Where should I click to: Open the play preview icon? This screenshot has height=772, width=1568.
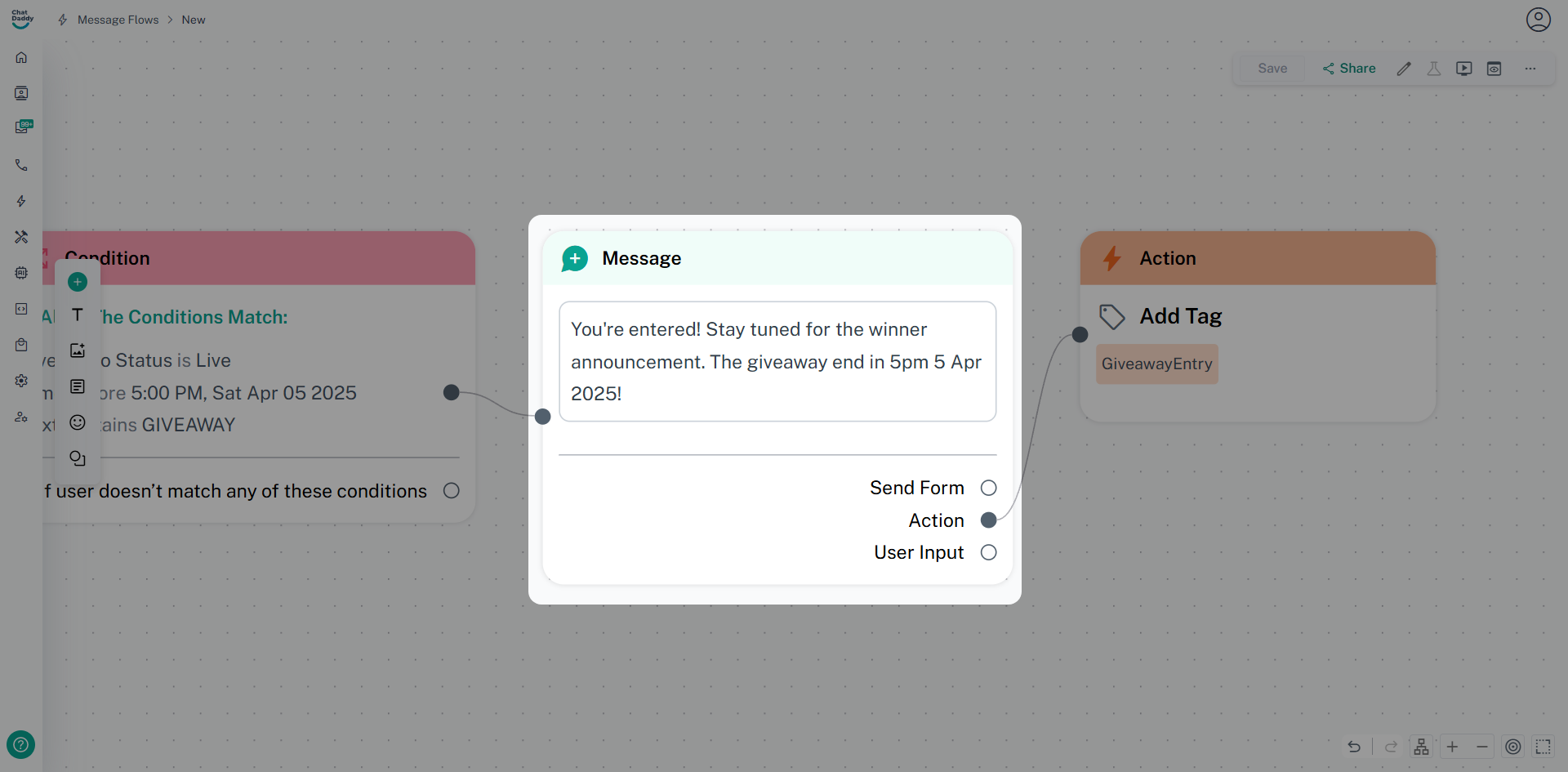coord(1463,69)
